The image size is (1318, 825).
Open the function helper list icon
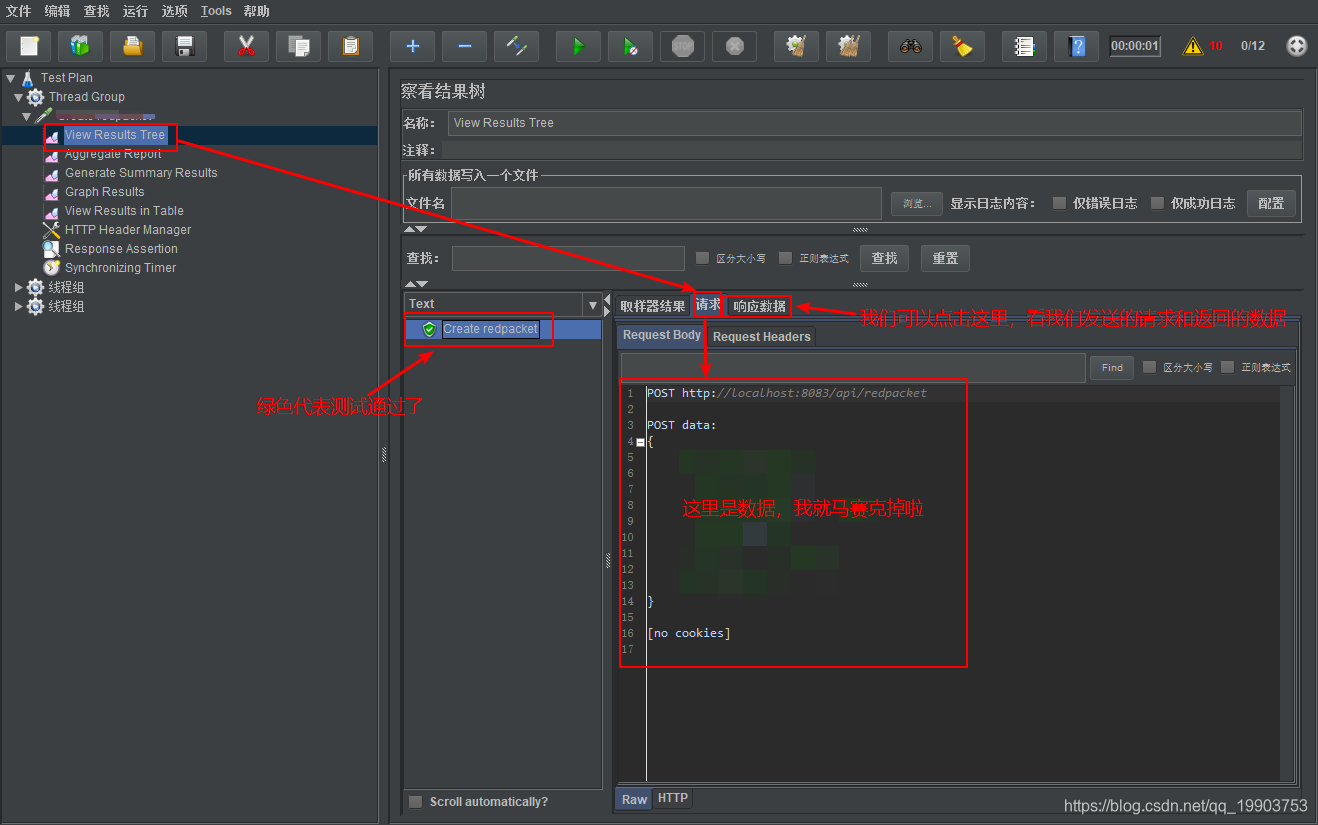point(1024,46)
